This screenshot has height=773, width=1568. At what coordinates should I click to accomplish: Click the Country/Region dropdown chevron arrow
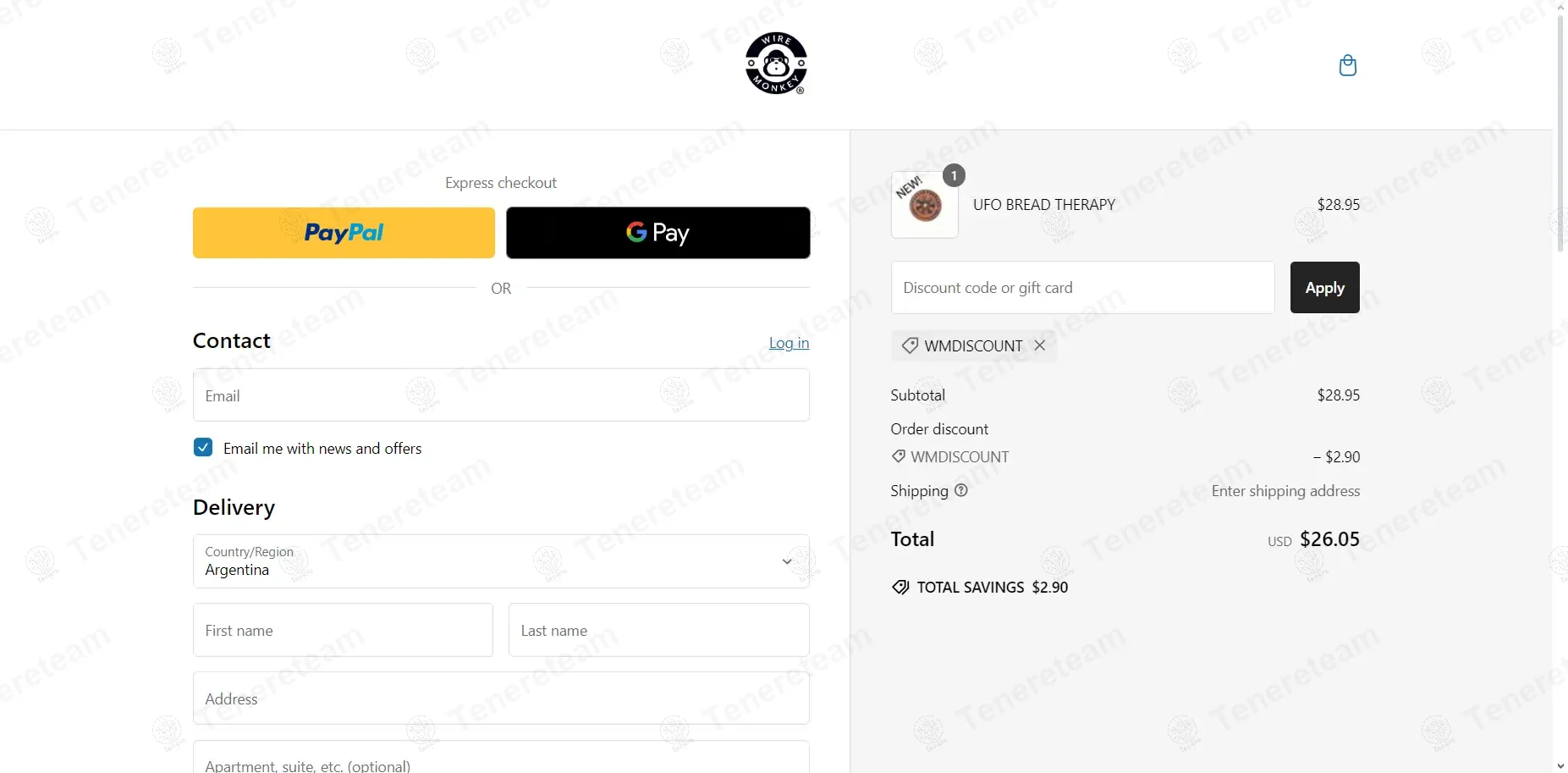(787, 561)
